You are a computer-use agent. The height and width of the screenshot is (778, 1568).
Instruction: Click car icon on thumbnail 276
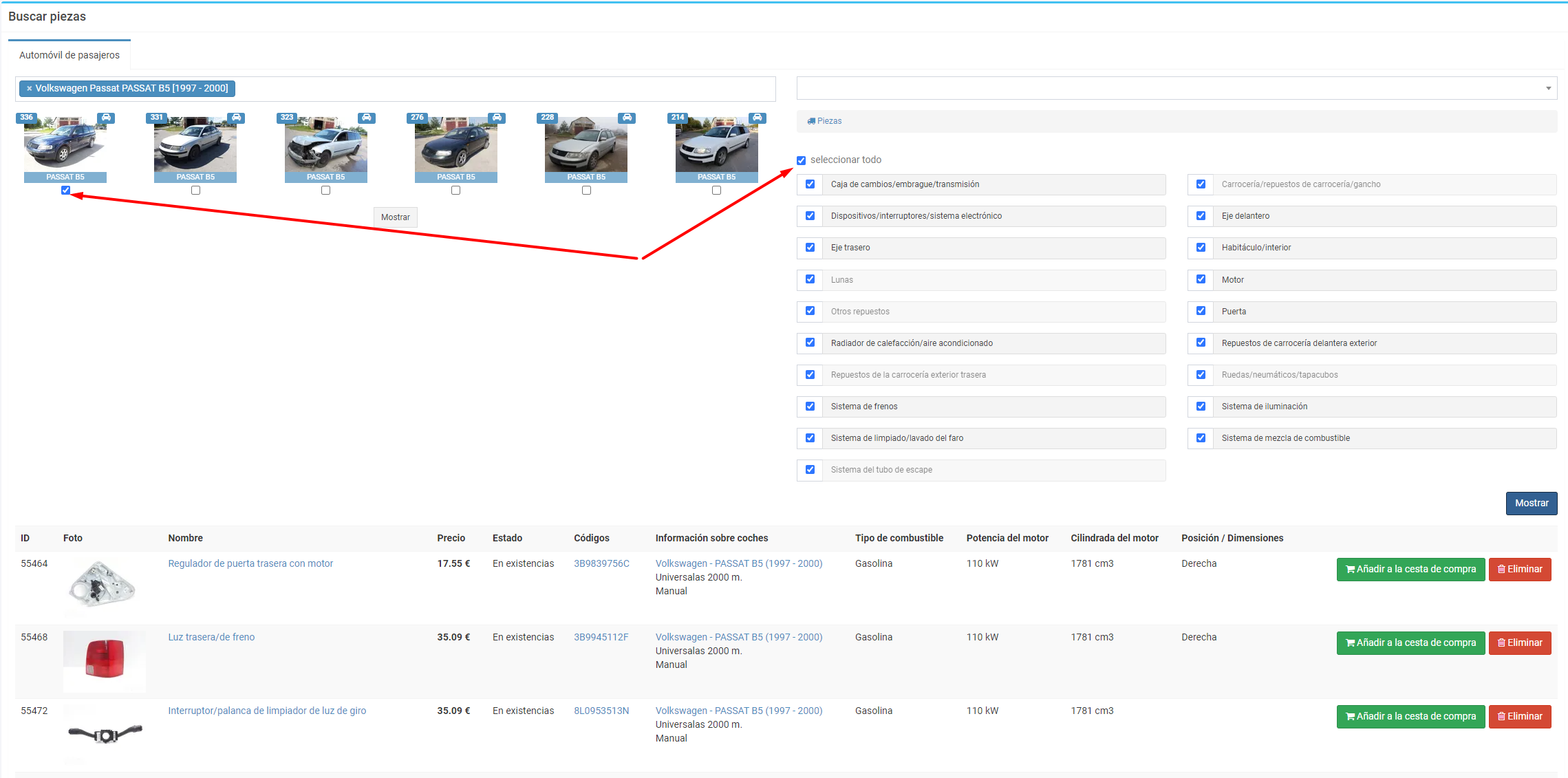tap(497, 118)
